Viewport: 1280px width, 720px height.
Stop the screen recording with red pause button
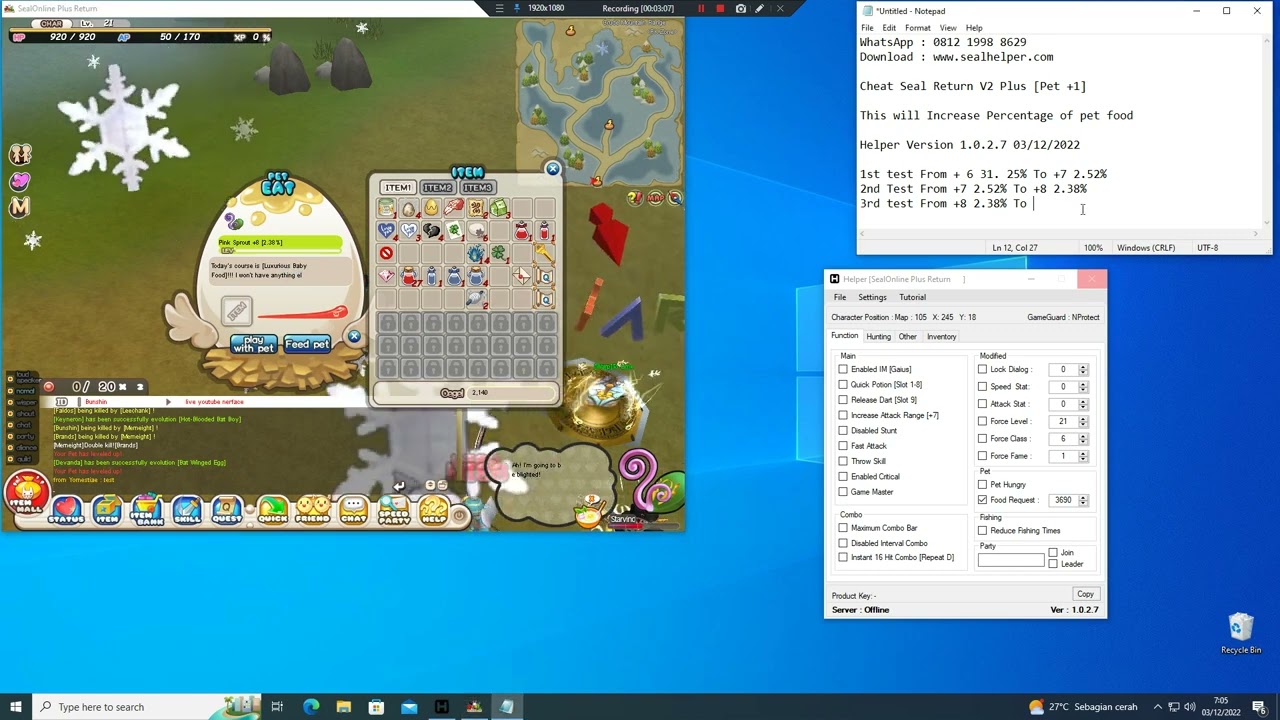[x=701, y=9]
